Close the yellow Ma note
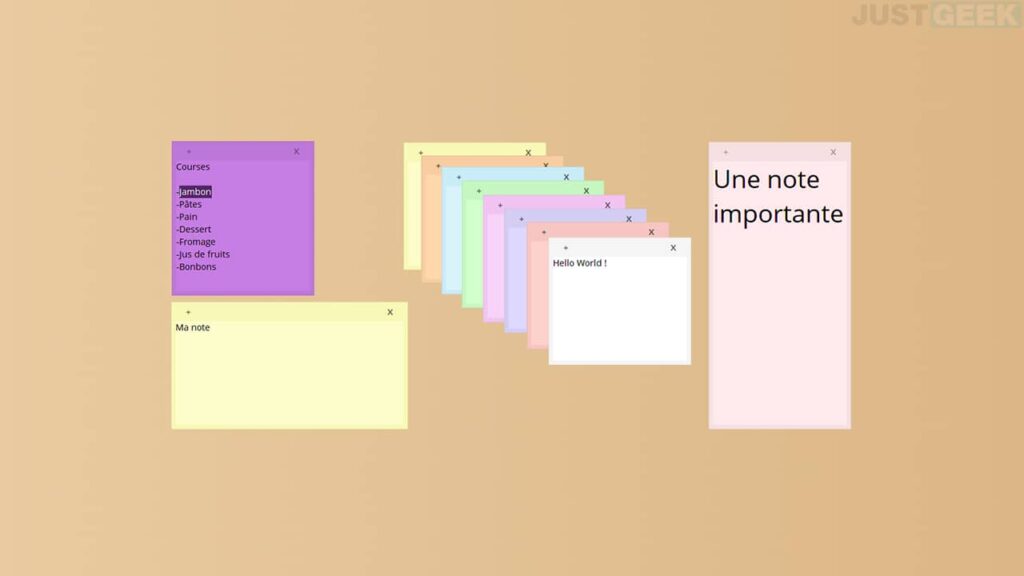 click(390, 312)
